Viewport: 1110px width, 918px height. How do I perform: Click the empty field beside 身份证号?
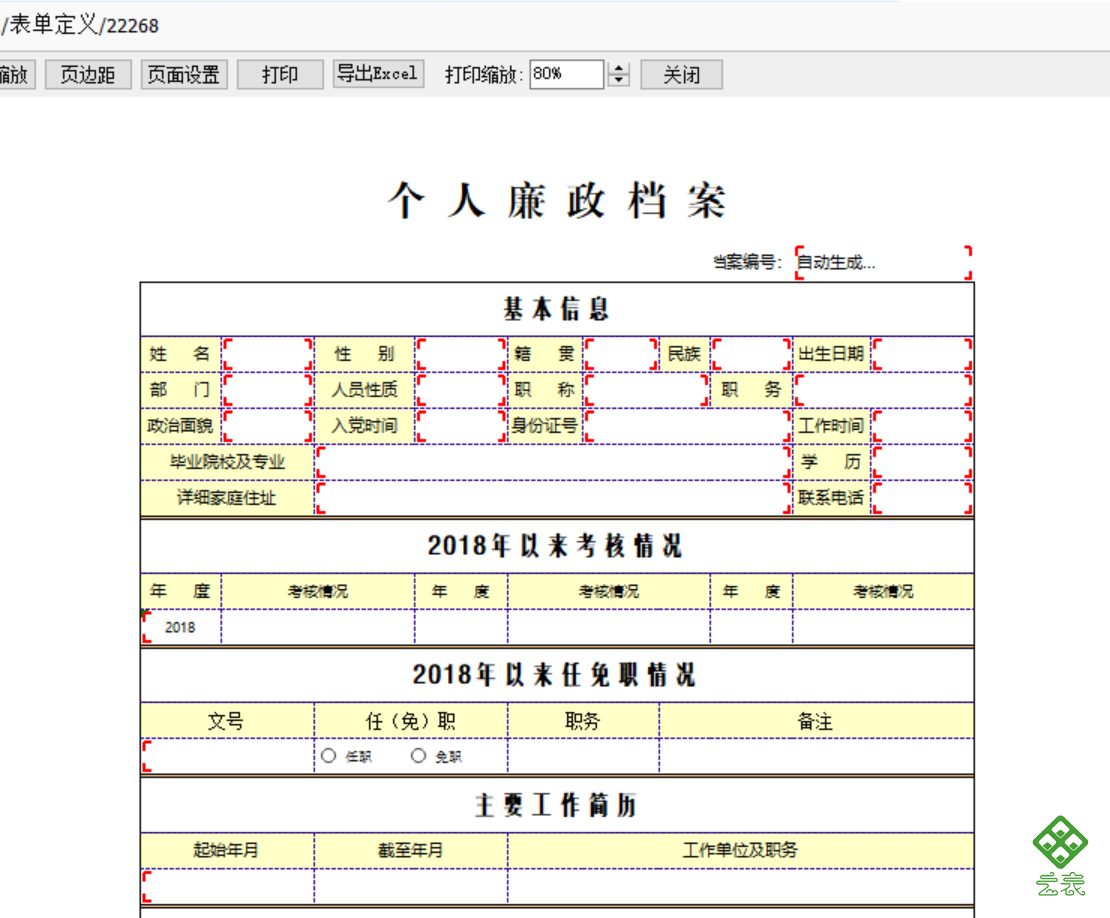point(687,426)
